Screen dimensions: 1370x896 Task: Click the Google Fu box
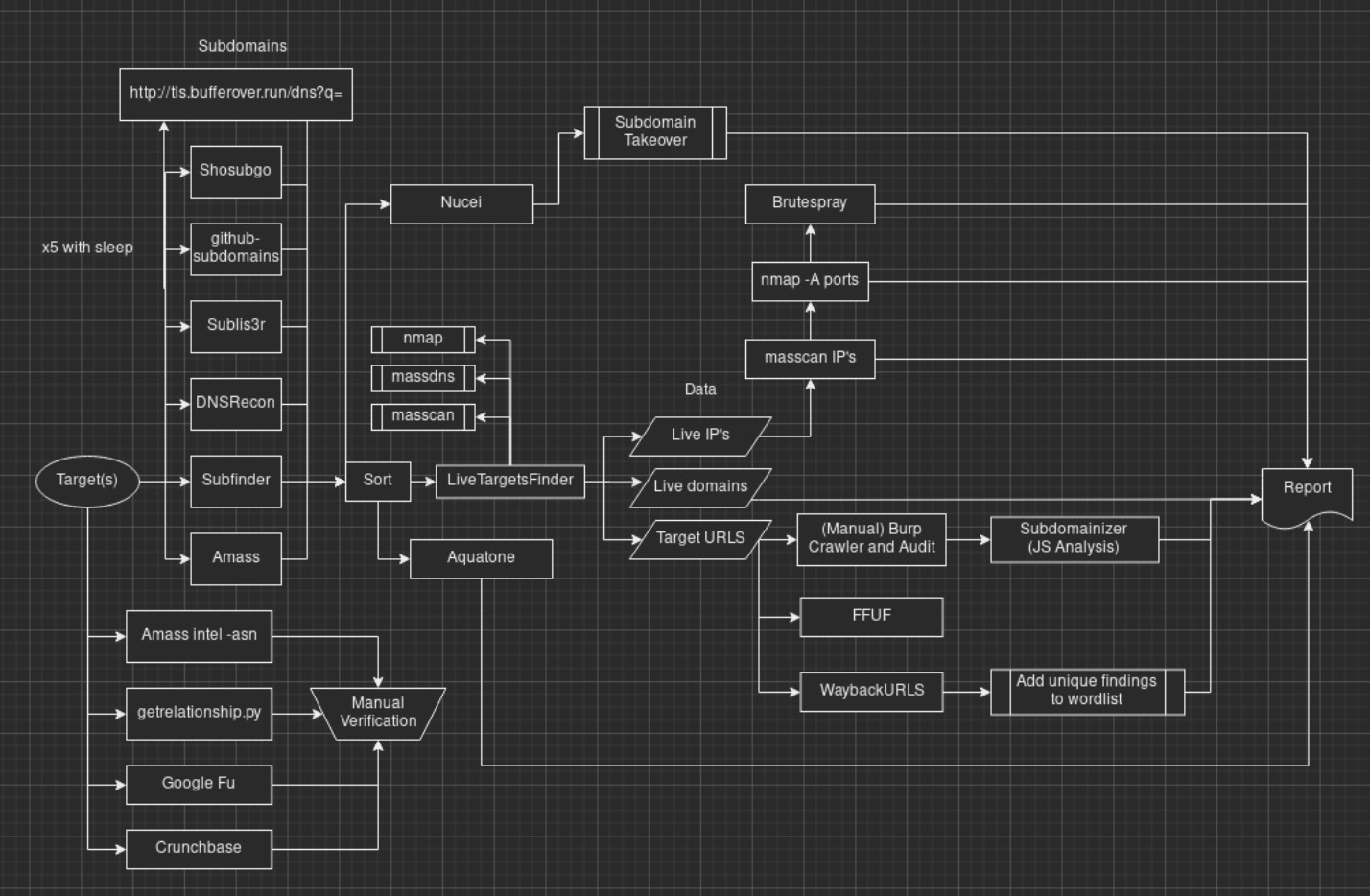(200, 785)
